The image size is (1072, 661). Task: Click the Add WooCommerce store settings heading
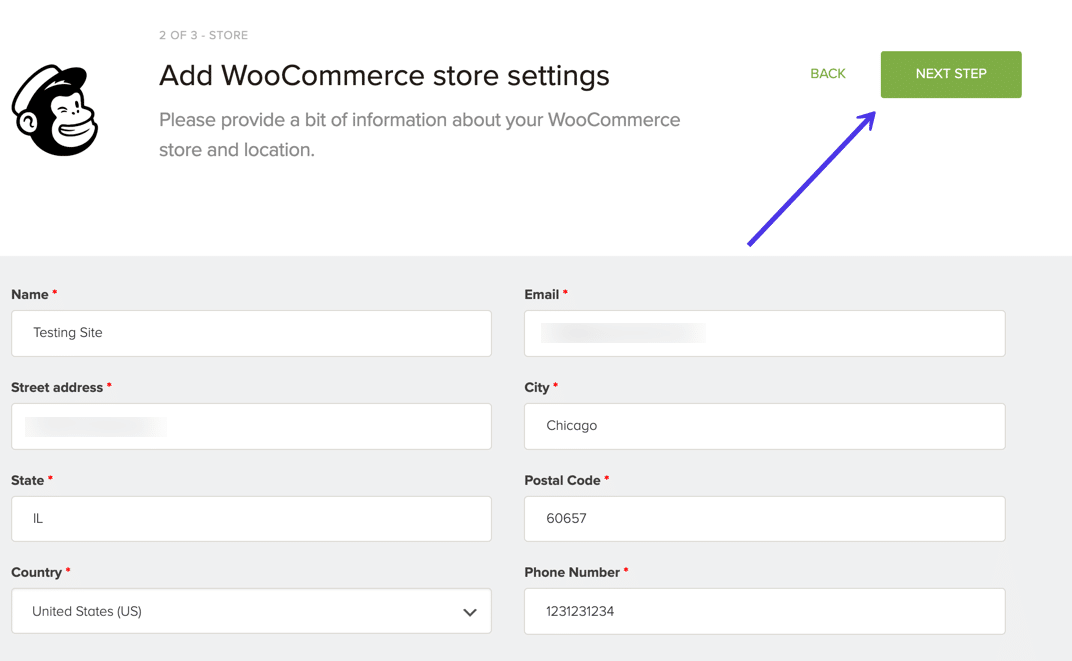pos(384,75)
